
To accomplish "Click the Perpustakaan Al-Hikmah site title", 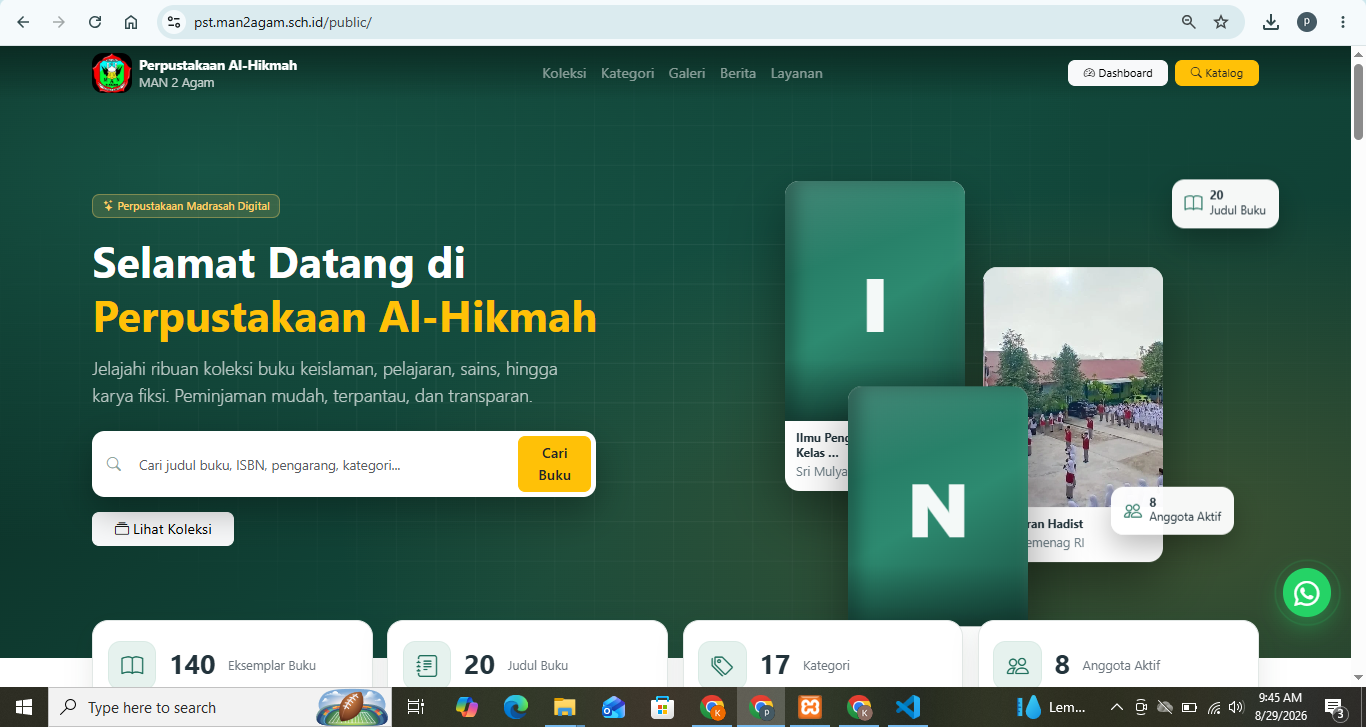I will tap(218, 65).
